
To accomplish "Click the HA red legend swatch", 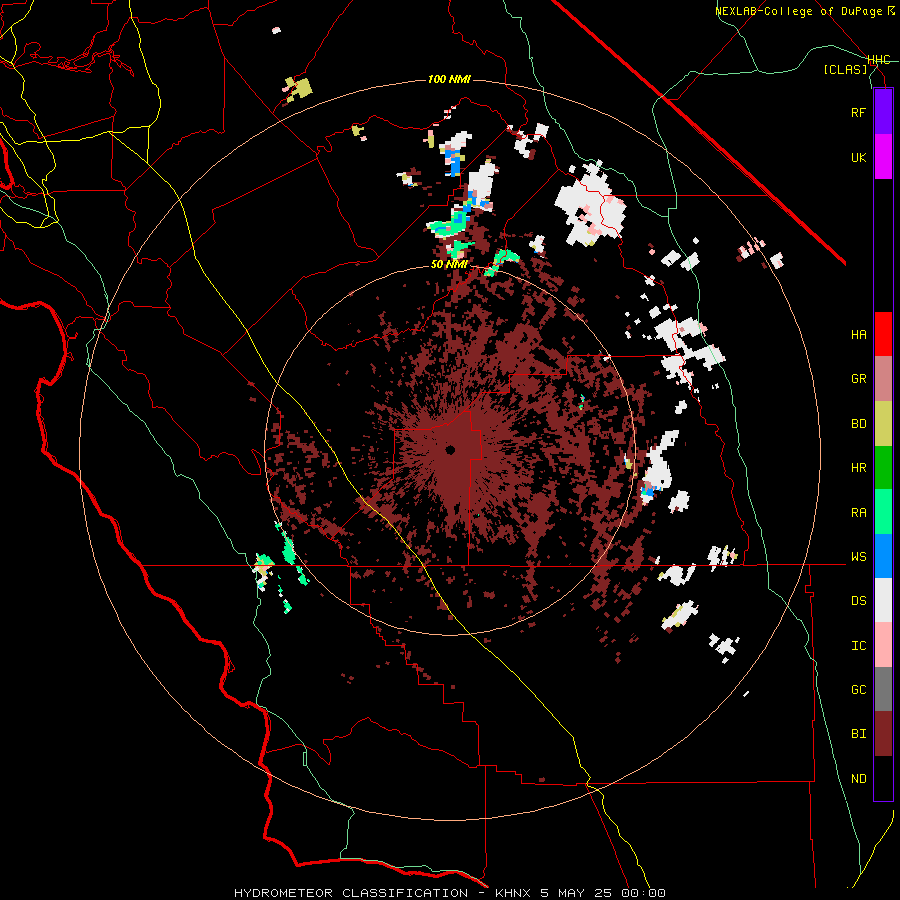I will 883,334.
